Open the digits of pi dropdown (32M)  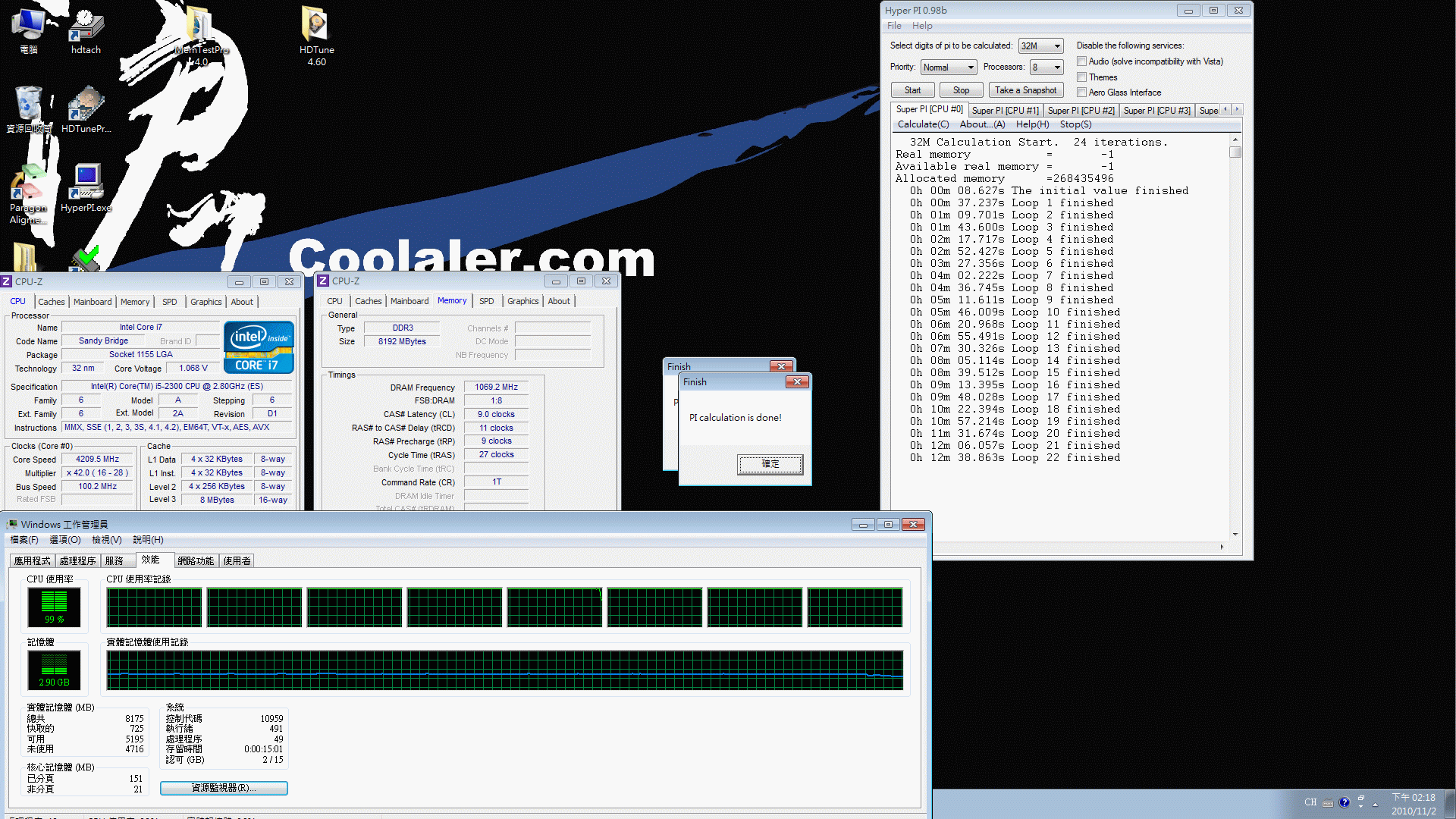[x=1040, y=46]
